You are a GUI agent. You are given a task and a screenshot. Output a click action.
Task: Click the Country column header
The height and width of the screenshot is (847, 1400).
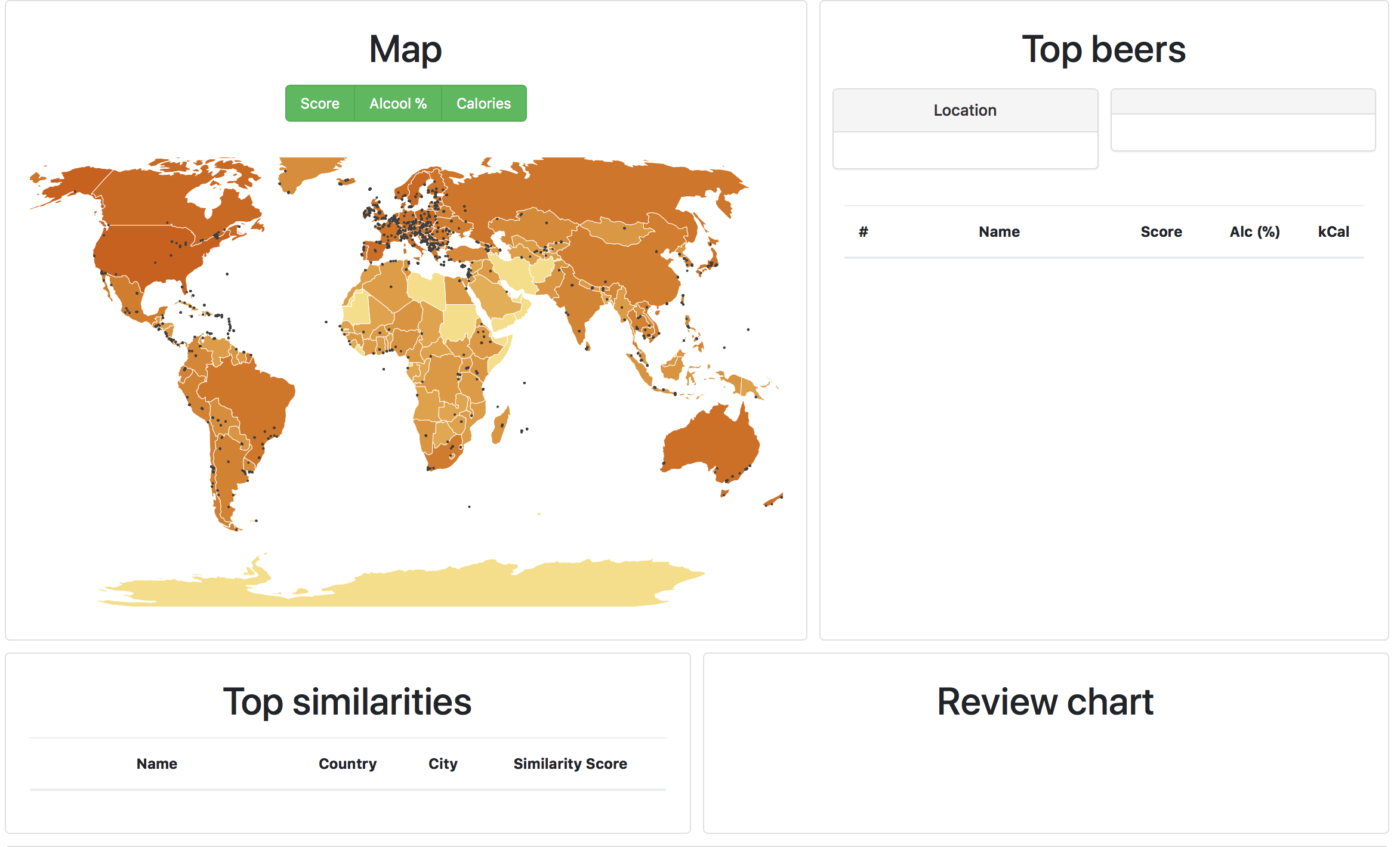[x=347, y=764]
